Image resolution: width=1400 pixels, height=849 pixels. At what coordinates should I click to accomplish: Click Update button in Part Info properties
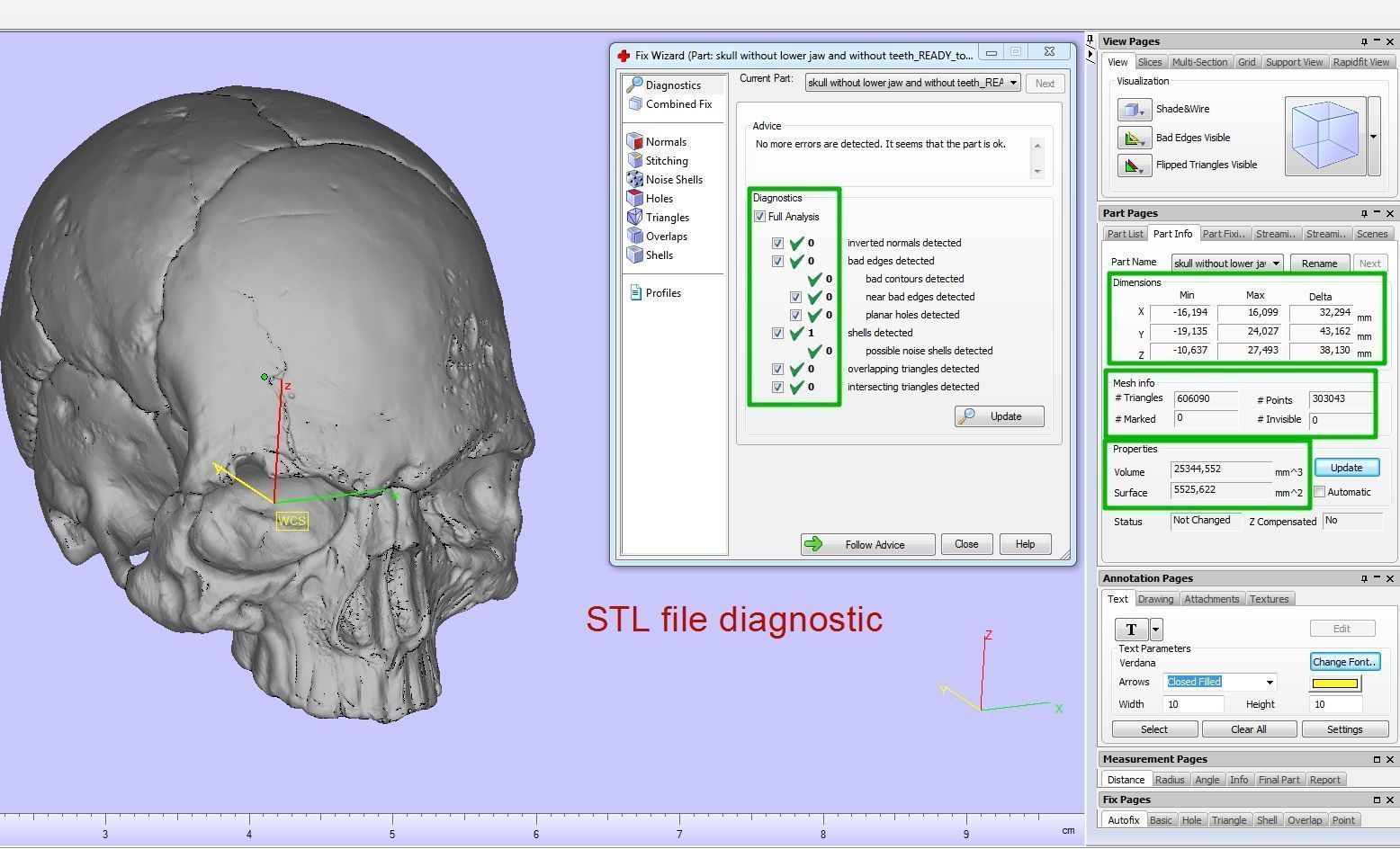tap(1346, 468)
